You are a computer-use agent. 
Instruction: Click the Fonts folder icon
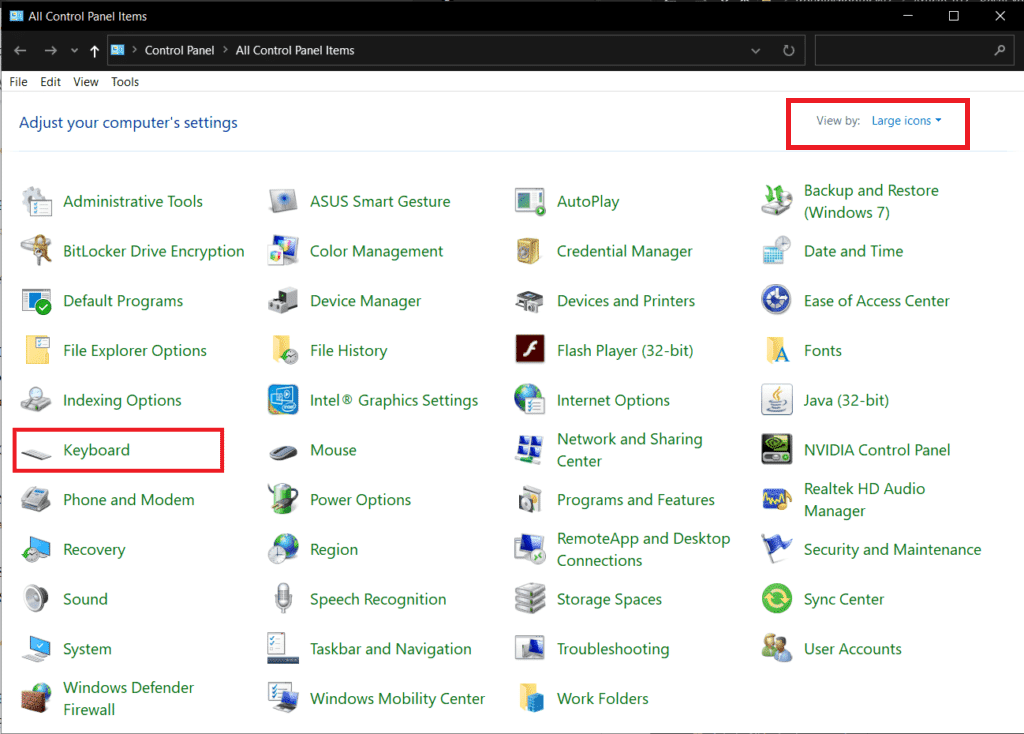776,350
